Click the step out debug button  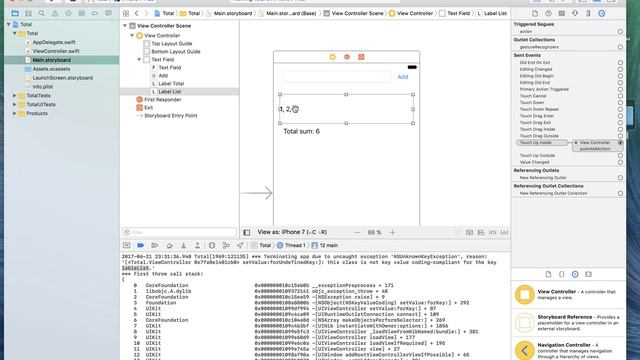point(198,245)
